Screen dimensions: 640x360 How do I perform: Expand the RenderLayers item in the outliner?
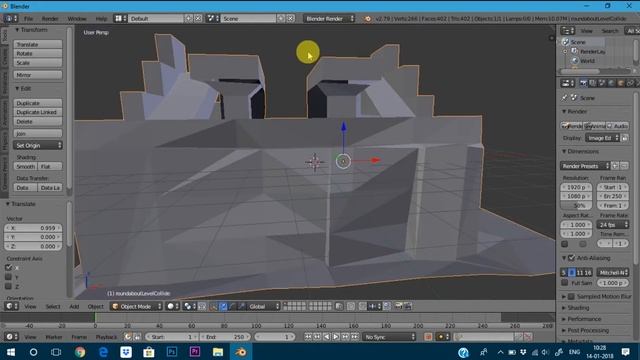coord(565,51)
